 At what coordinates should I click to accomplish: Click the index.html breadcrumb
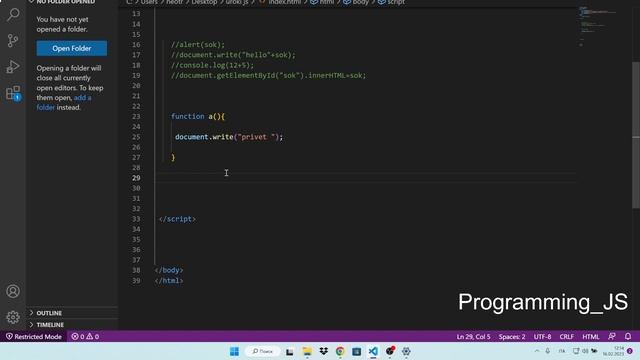[280, 2]
